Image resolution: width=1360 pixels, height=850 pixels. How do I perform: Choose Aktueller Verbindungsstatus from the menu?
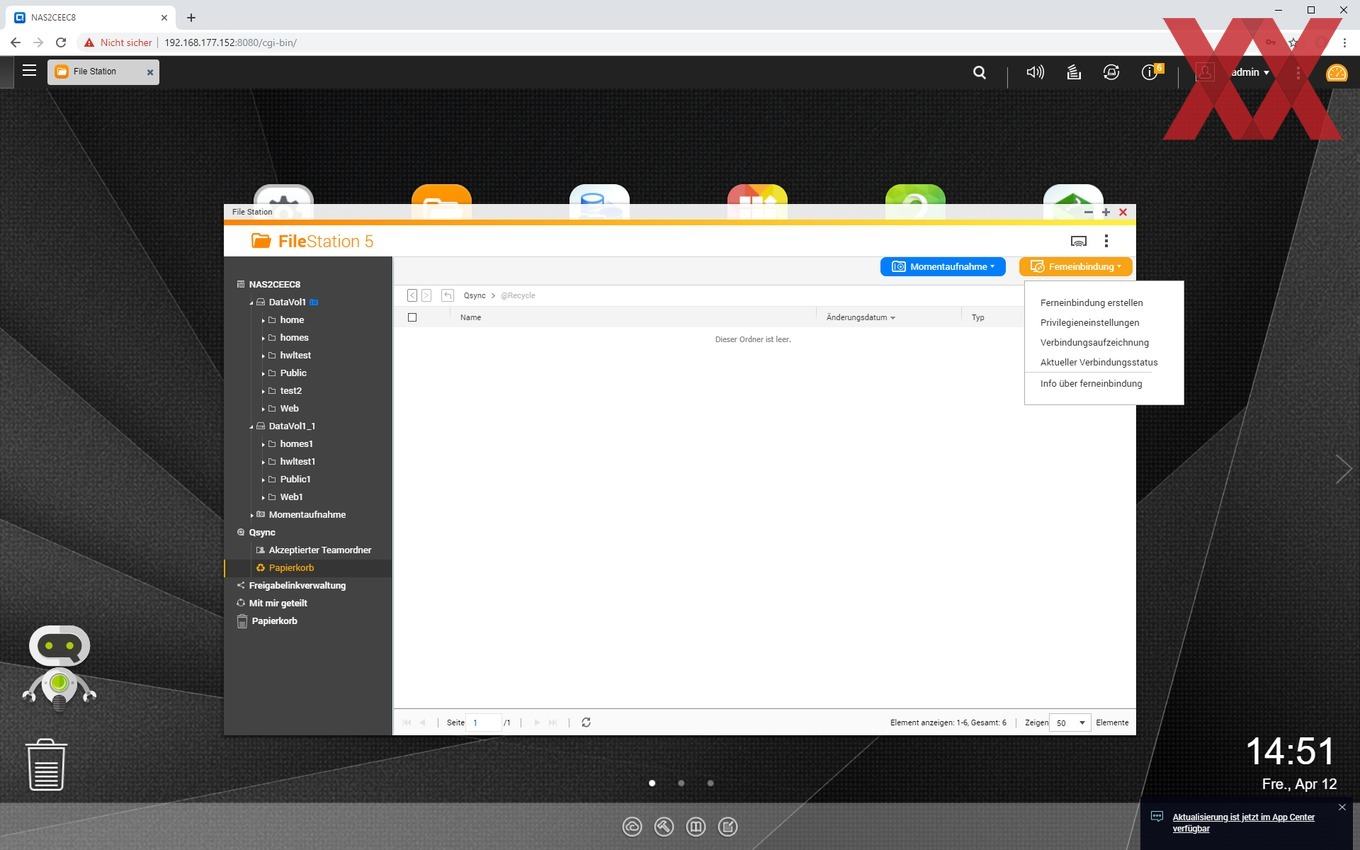pos(1099,363)
